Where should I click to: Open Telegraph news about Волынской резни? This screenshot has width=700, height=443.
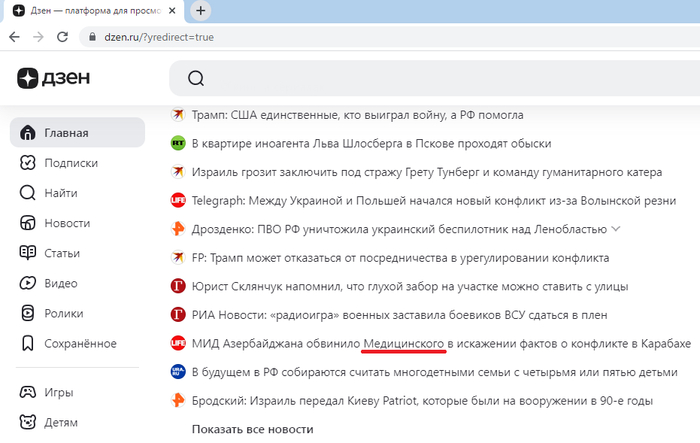pos(434,201)
